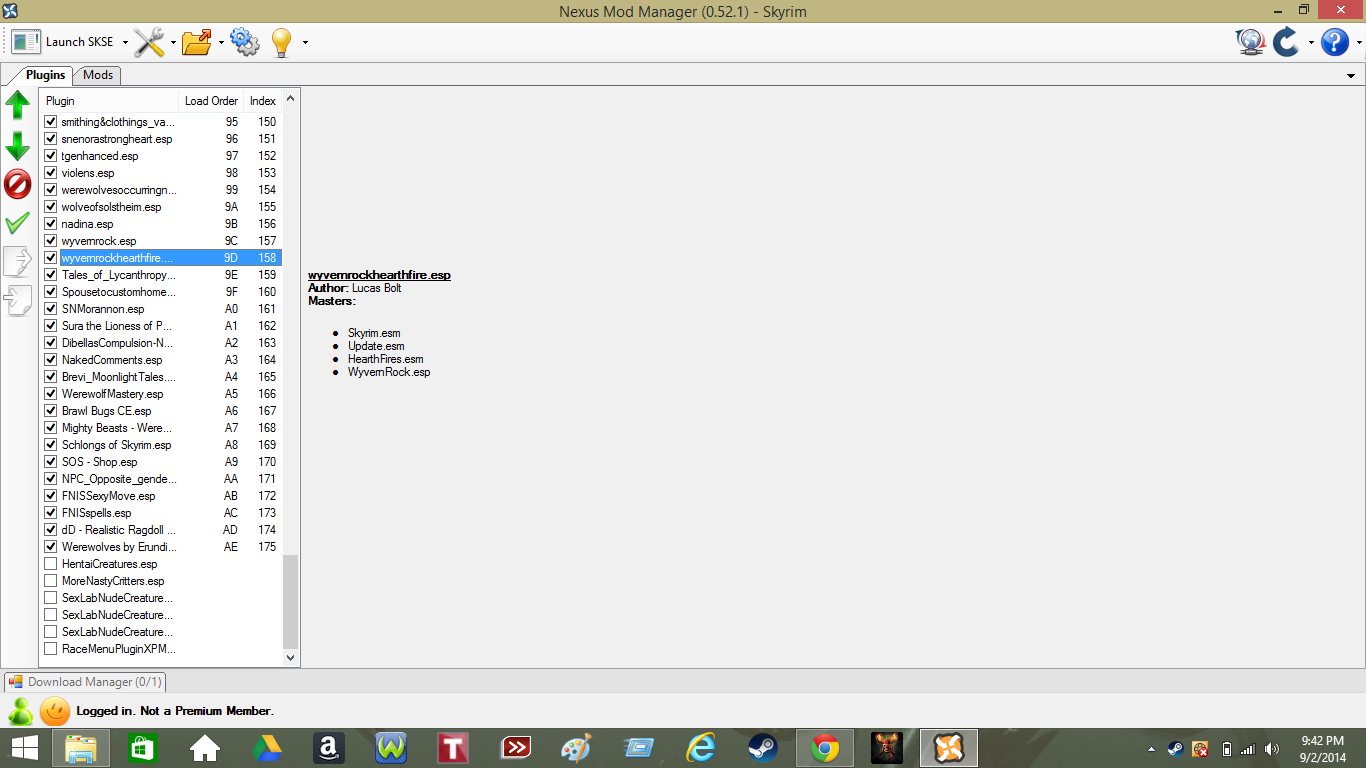Viewport: 1366px width, 768px height.
Task: Open Google Chrome from the taskbar
Action: (x=825, y=748)
